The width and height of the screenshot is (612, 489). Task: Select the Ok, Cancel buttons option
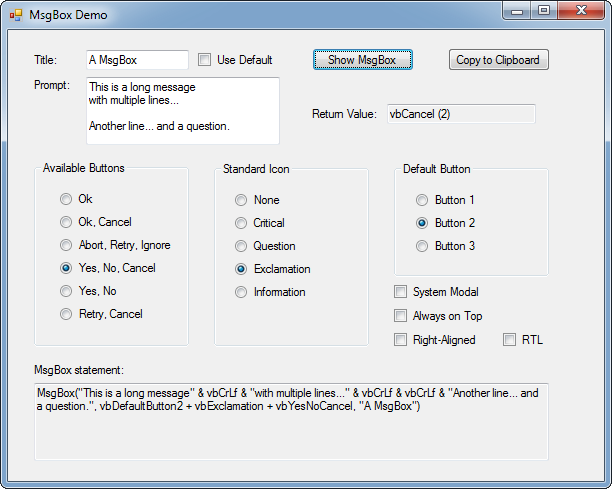coord(66,222)
